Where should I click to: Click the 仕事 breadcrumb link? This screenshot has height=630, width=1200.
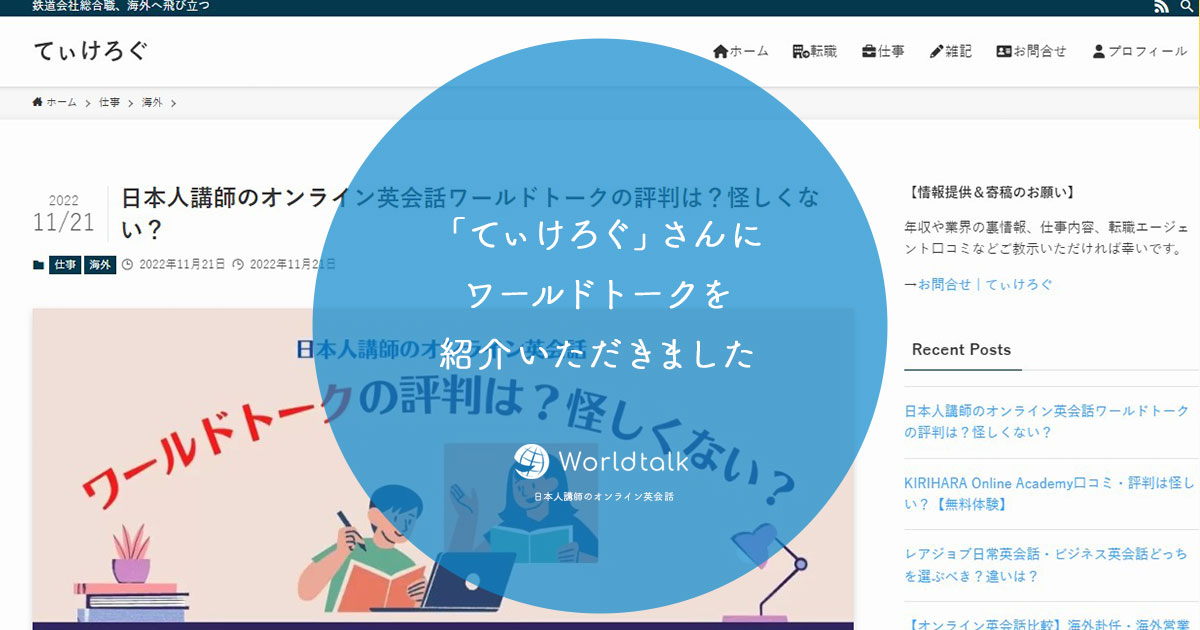point(109,102)
